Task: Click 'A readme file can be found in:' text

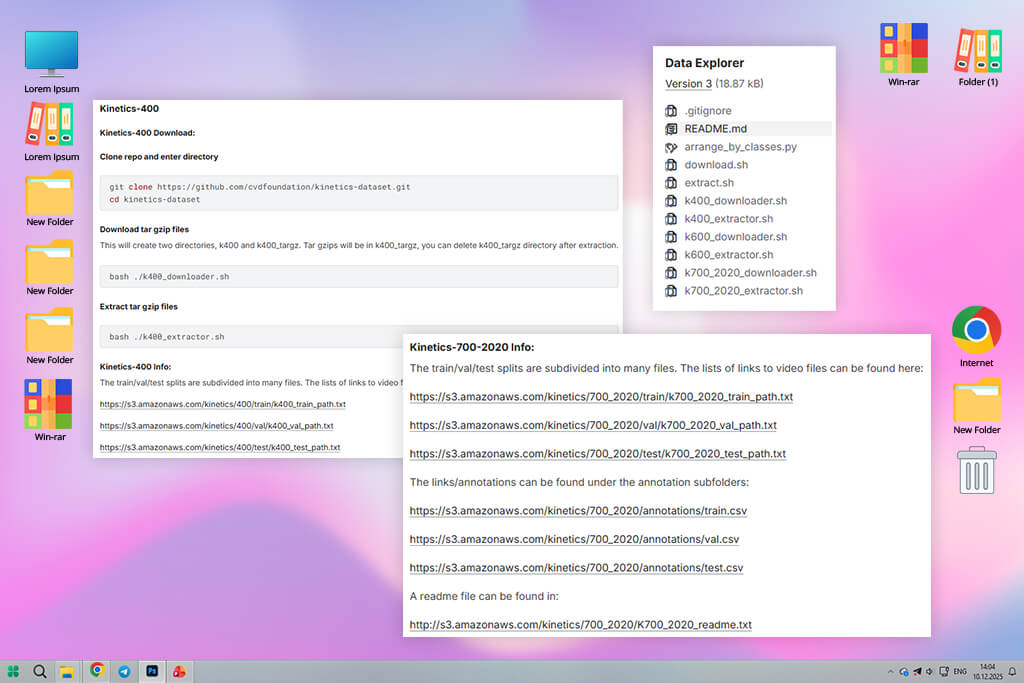Action: click(484, 596)
